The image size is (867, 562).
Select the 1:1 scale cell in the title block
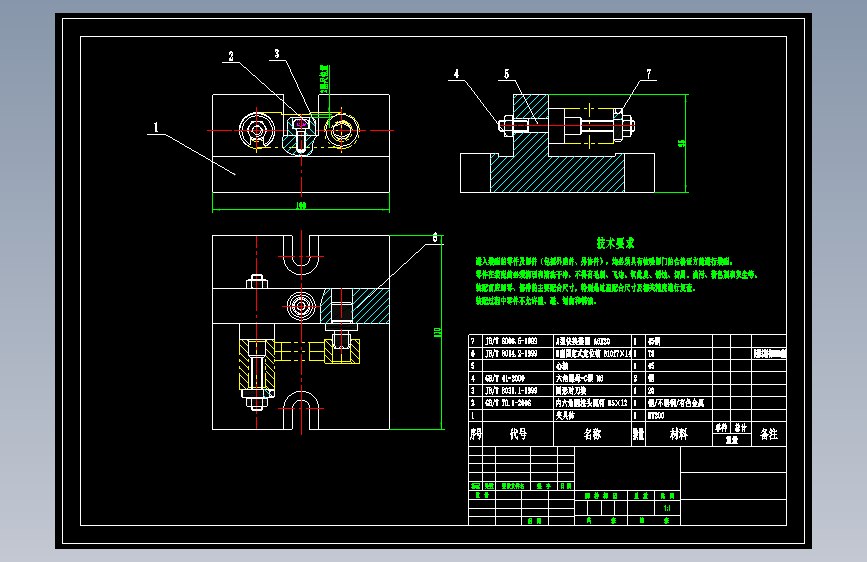667,508
